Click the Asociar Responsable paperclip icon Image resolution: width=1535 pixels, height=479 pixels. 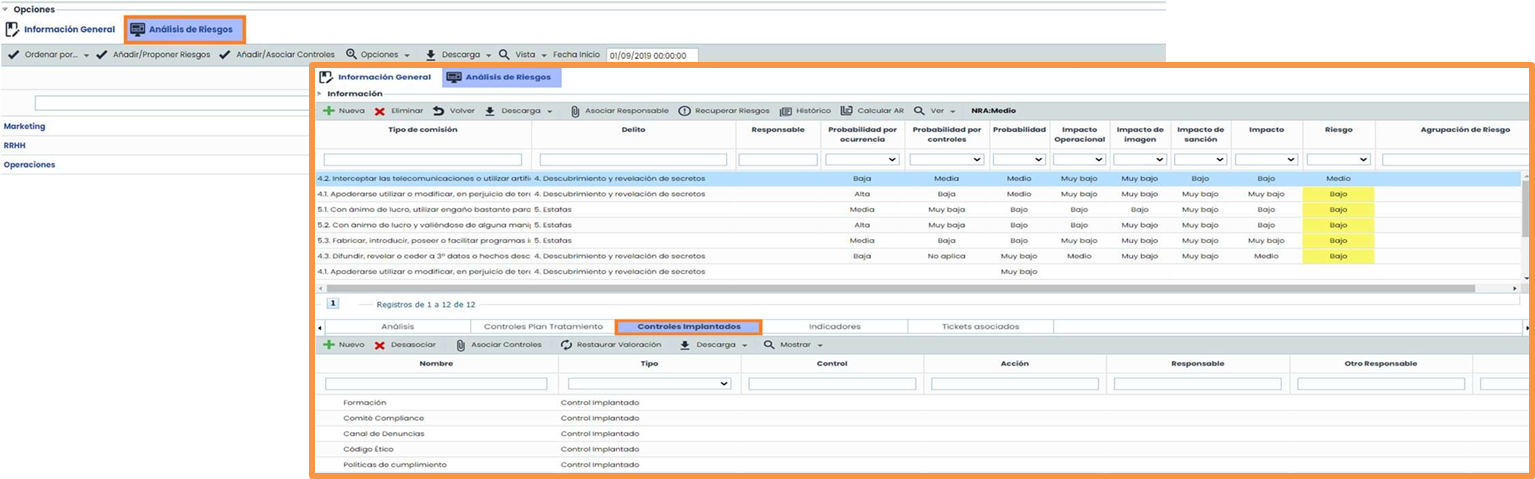pyautogui.click(x=576, y=111)
